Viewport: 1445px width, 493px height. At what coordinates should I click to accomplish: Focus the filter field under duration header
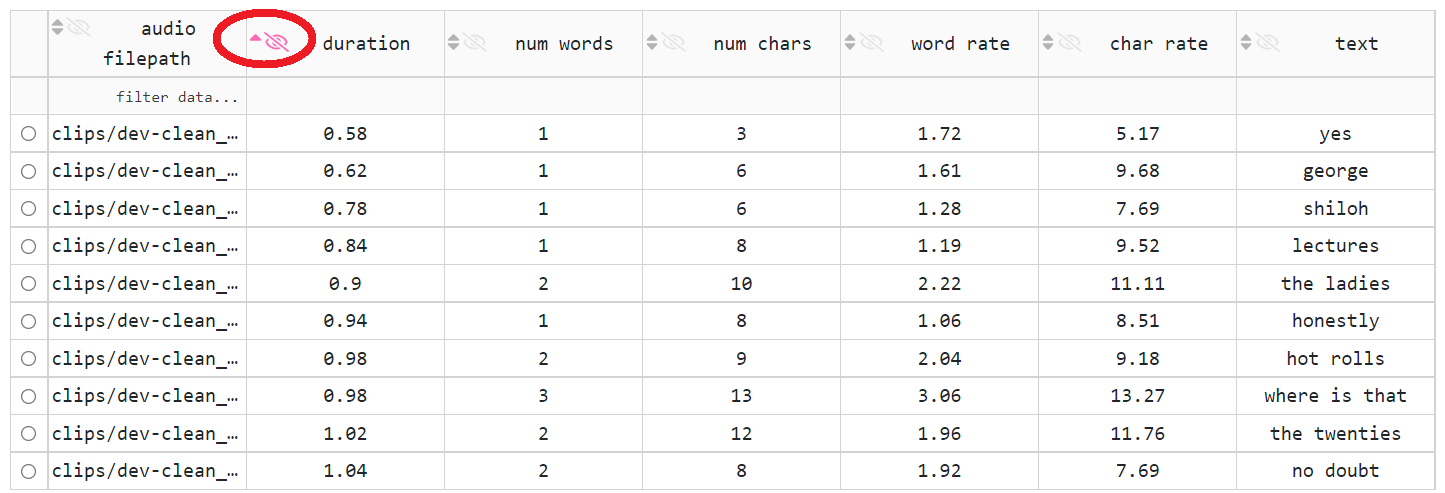click(x=345, y=97)
